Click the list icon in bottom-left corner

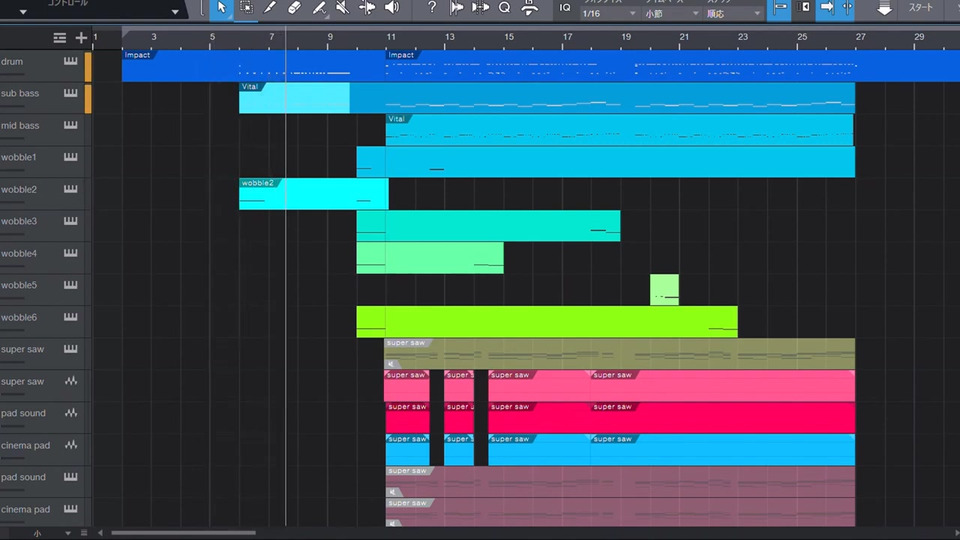(x=84, y=533)
